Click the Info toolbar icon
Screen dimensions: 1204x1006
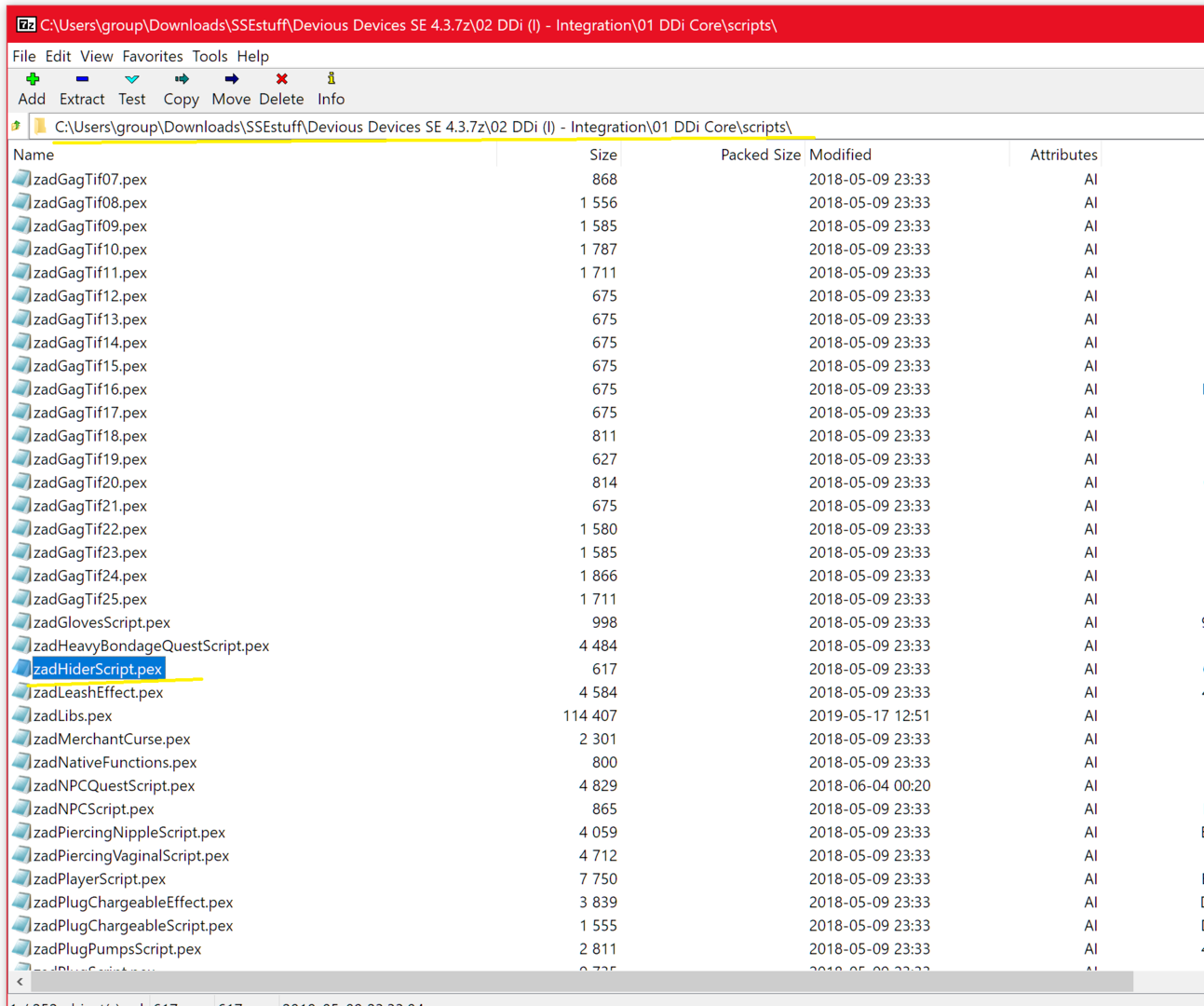(331, 79)
